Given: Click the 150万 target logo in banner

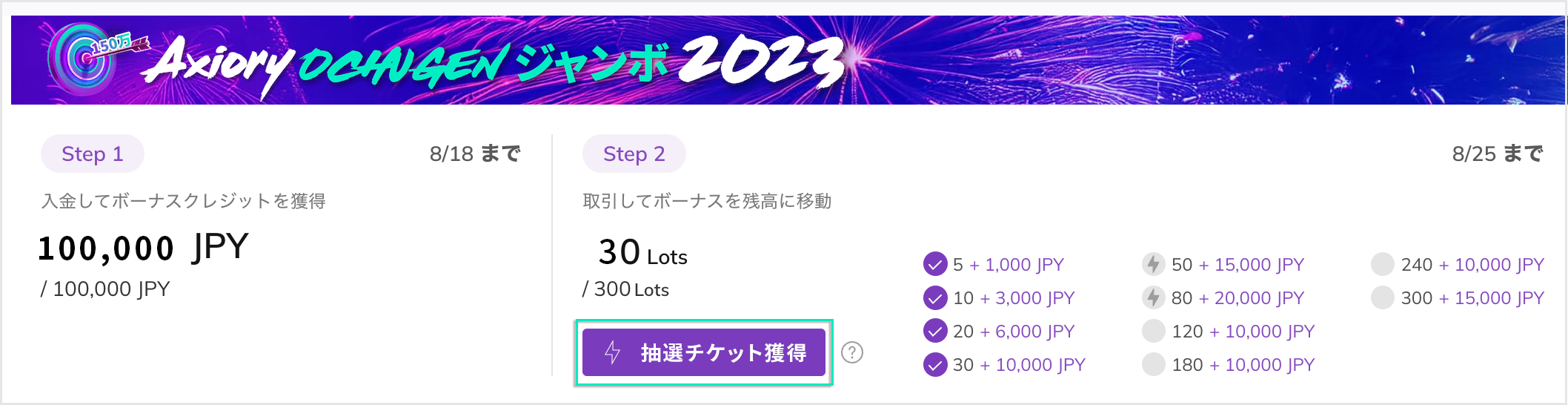Looking at the screenshot, I should 83,58.
